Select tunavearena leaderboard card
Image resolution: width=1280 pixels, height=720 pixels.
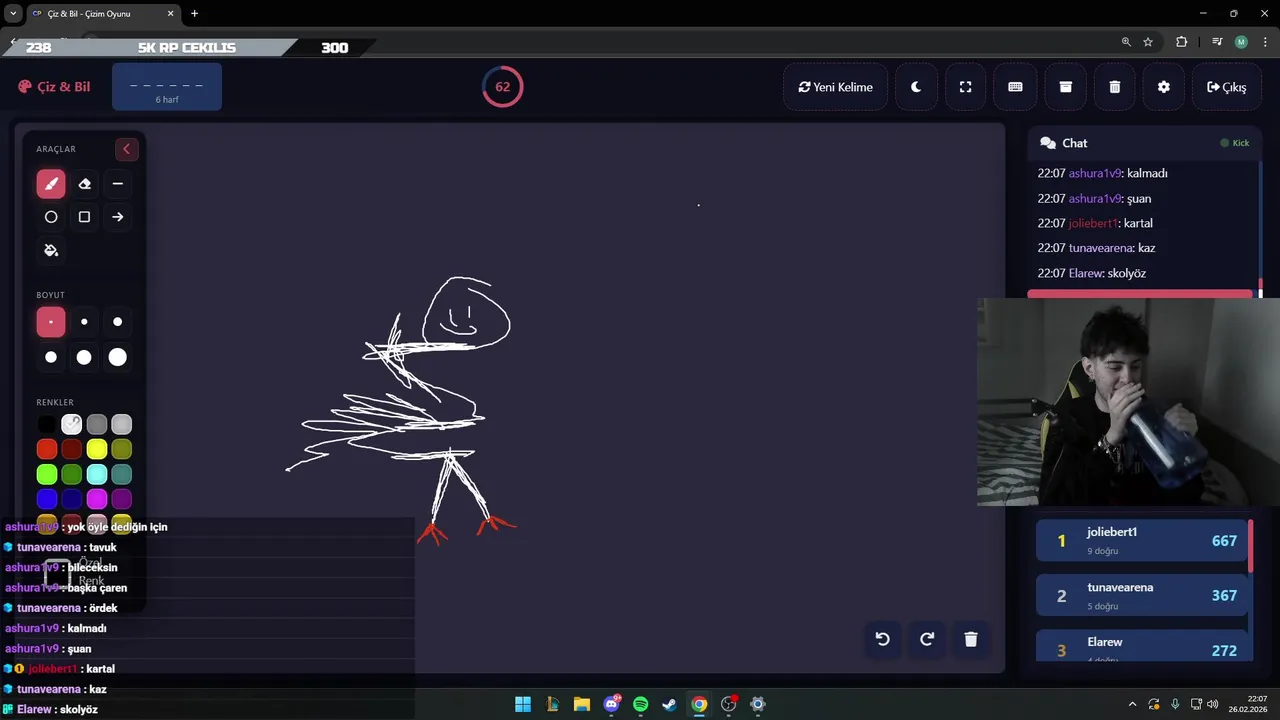point(1141,595)
